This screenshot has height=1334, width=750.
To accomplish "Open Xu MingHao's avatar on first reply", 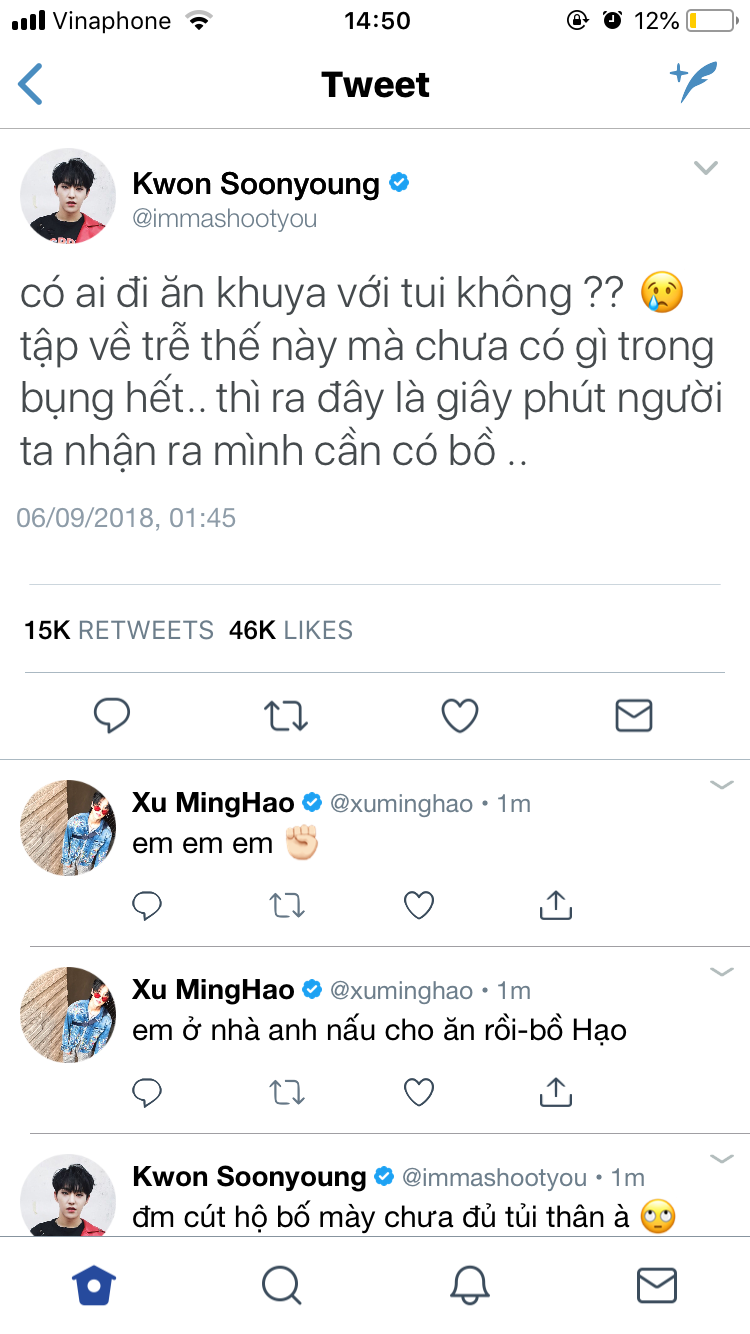I will click(68, 828).
